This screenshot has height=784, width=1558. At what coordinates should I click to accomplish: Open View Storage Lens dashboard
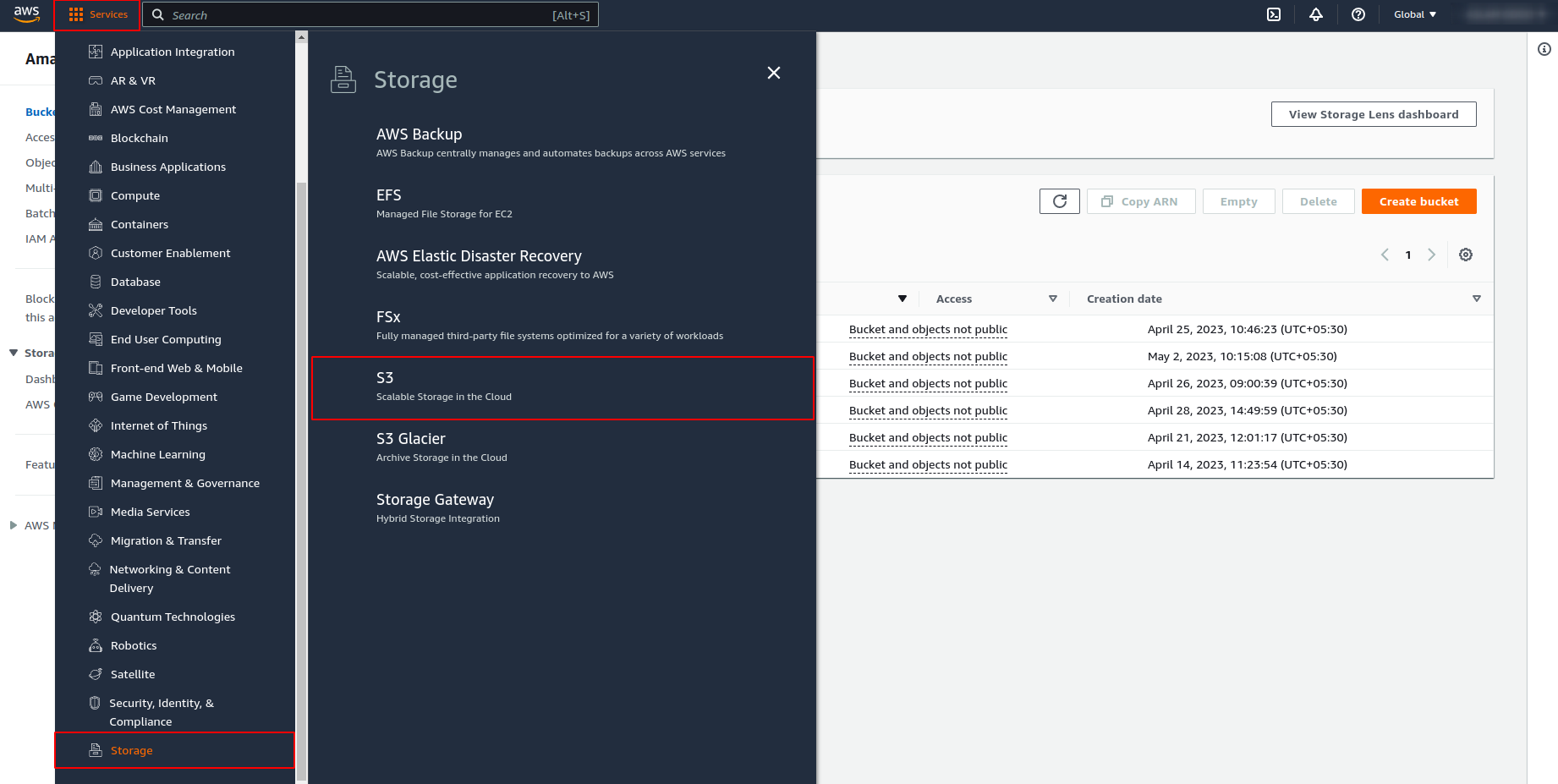coord(1374,114)
